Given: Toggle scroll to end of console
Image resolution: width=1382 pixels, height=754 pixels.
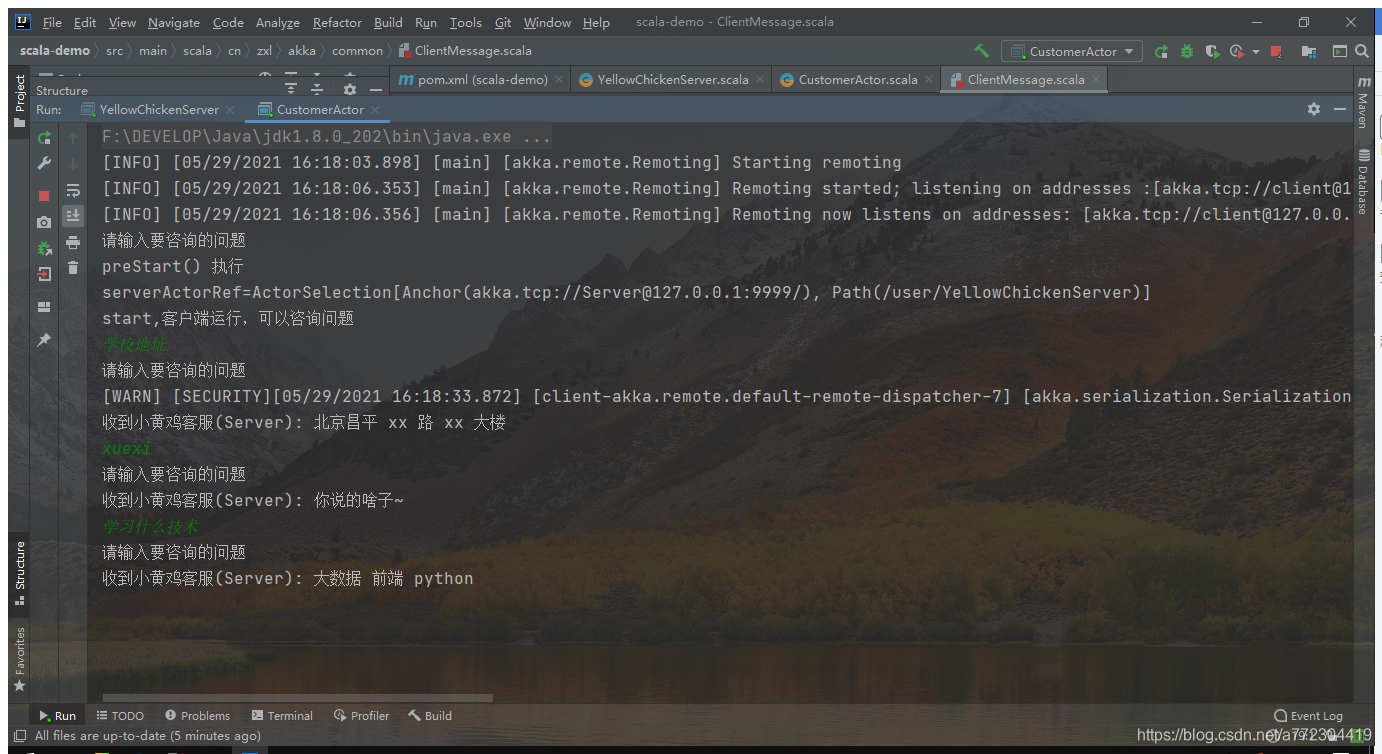Looking at the screenshot, I should [73, 215].
